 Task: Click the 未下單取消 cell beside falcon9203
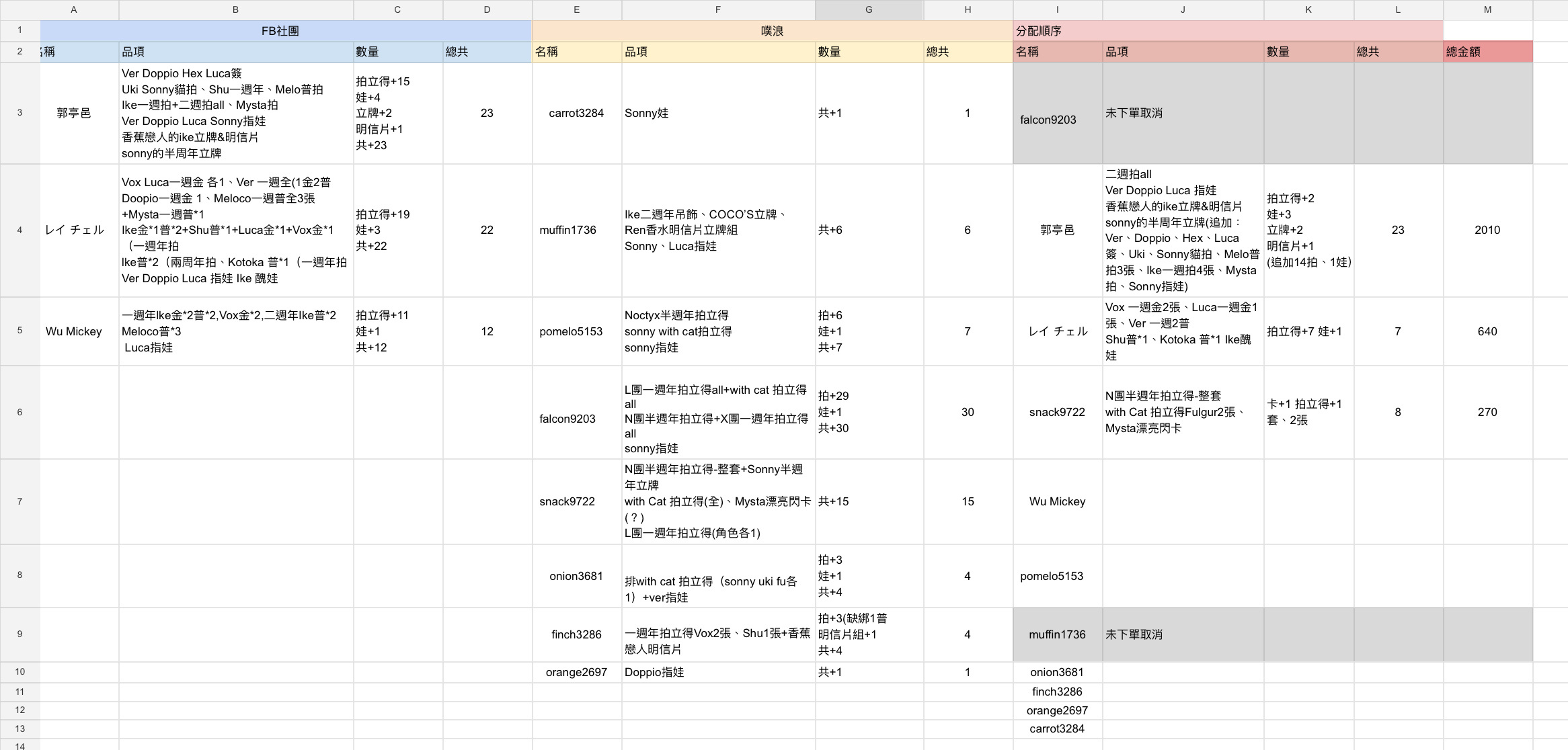[x=1183, y=113]
